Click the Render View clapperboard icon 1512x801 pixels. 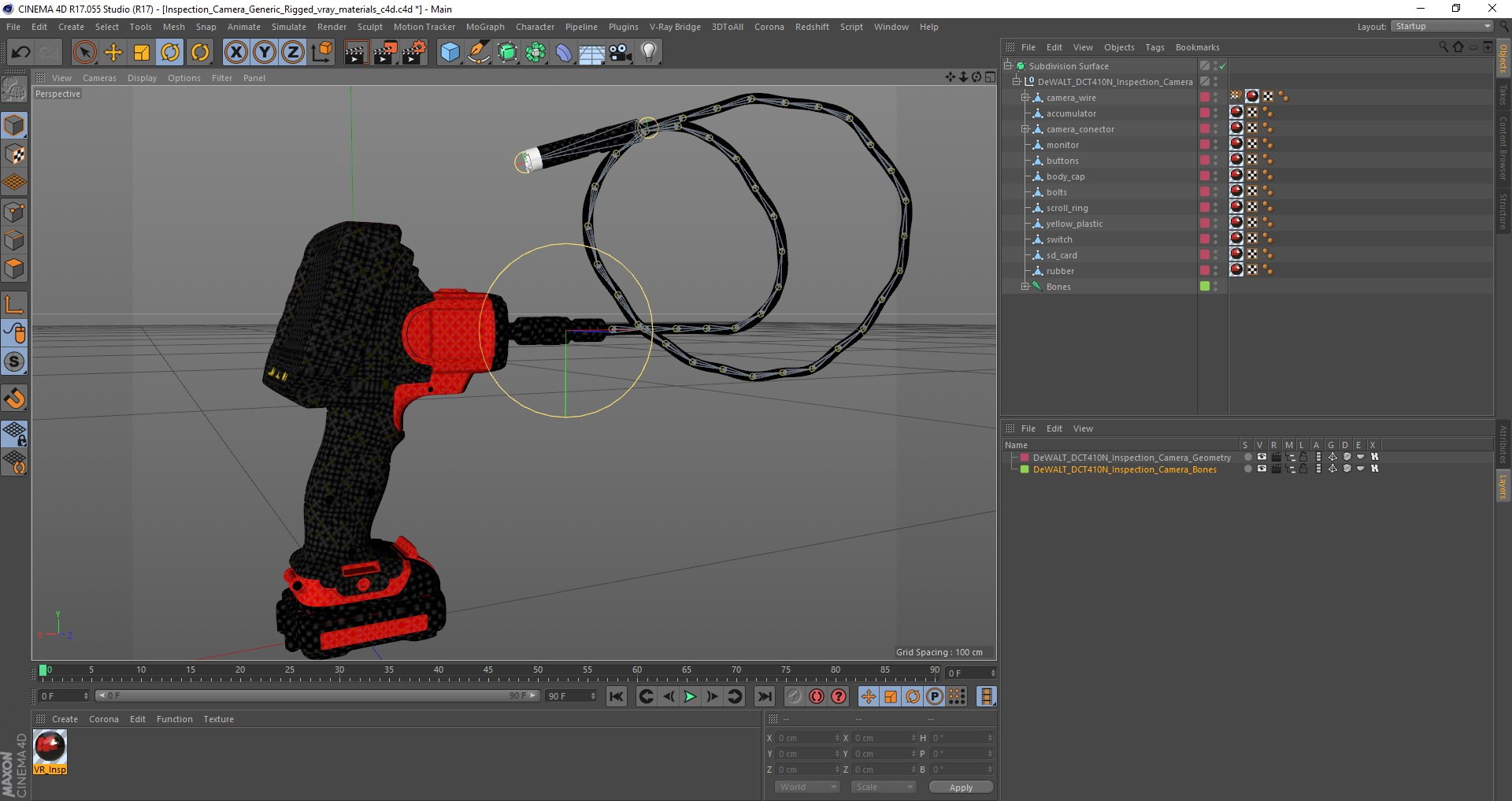click(x=356, y=53)
